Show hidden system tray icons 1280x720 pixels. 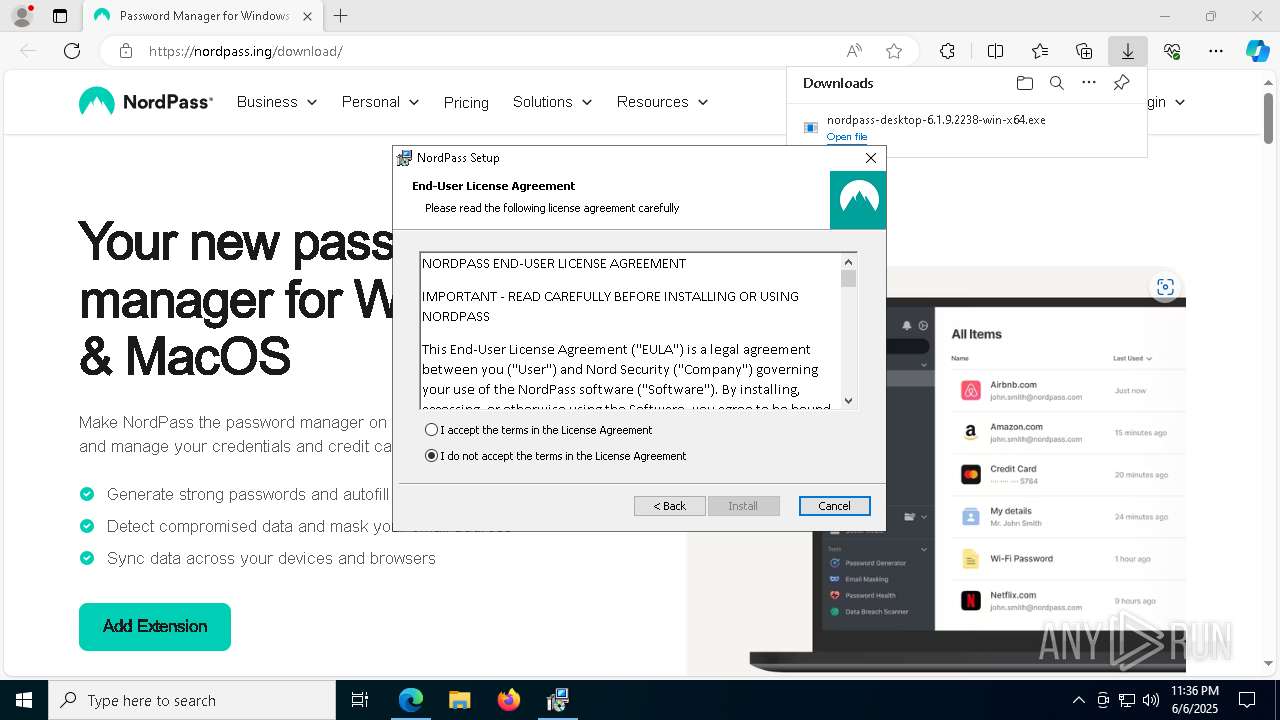1078,700
